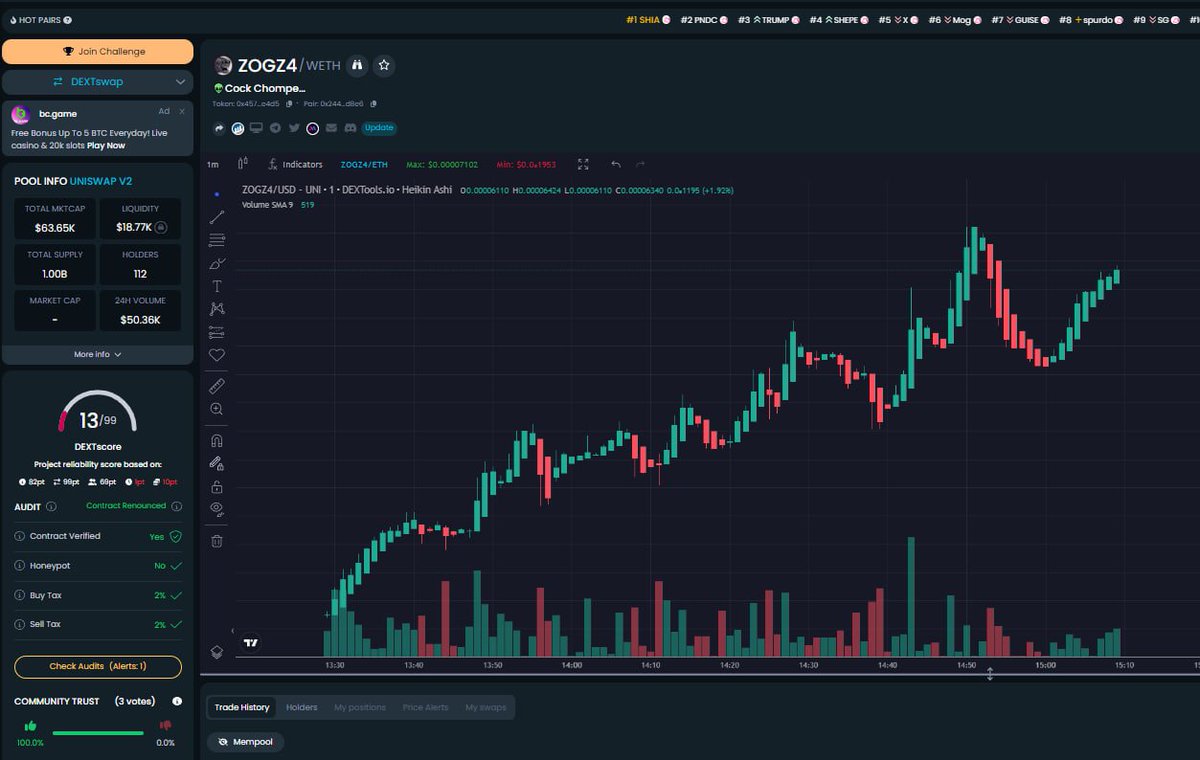Open hot pair #6 Mog

pos(954,20)
